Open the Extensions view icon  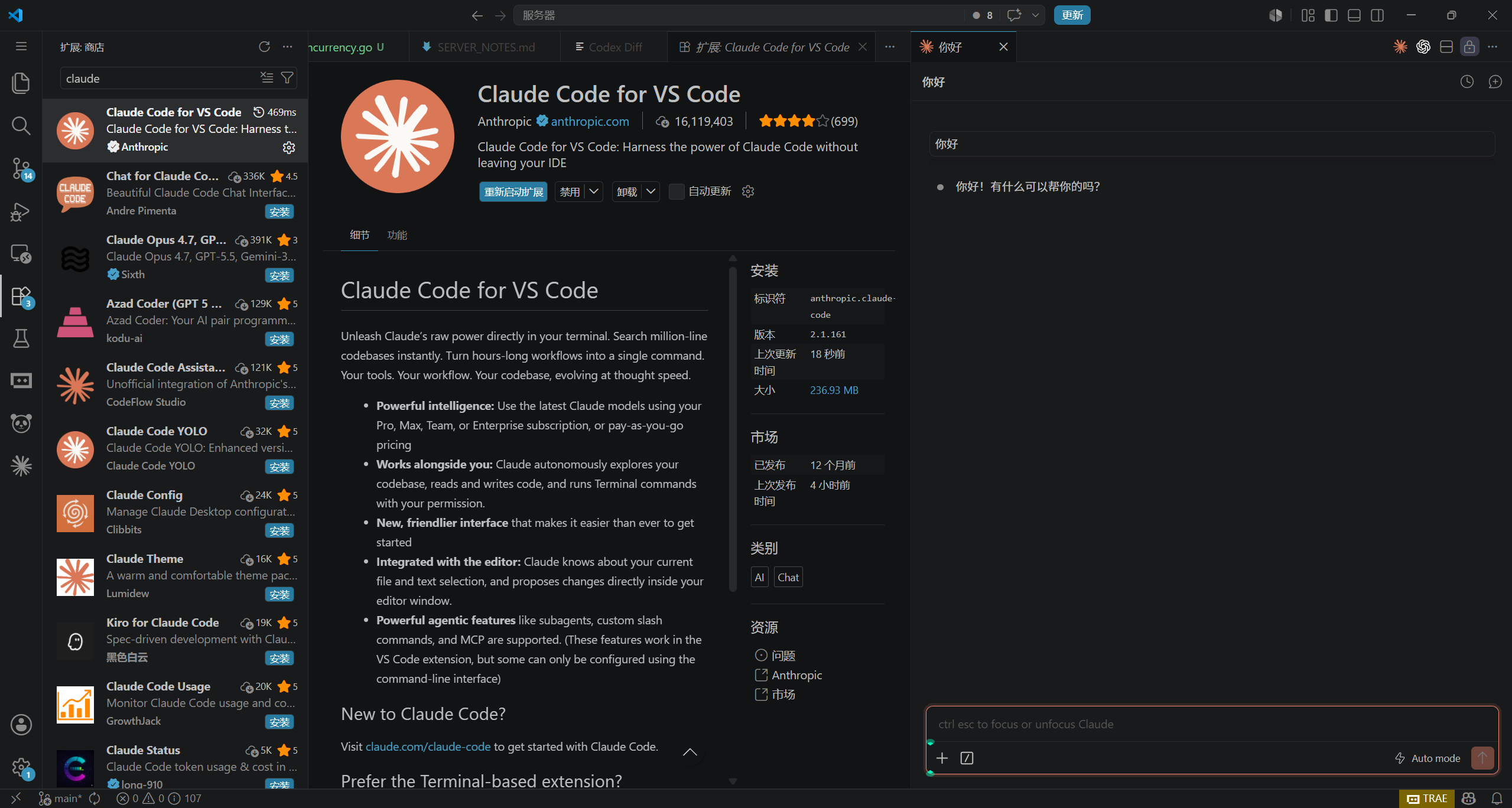click(21, 296)
